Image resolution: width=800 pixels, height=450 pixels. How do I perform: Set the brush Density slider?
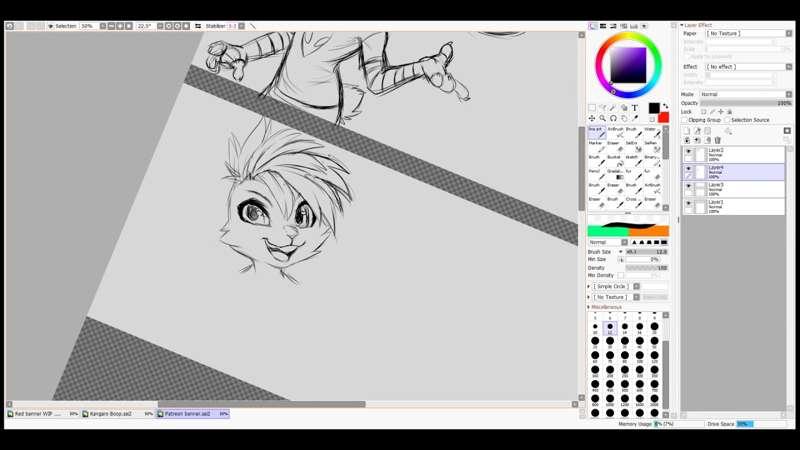coord(647,268)
